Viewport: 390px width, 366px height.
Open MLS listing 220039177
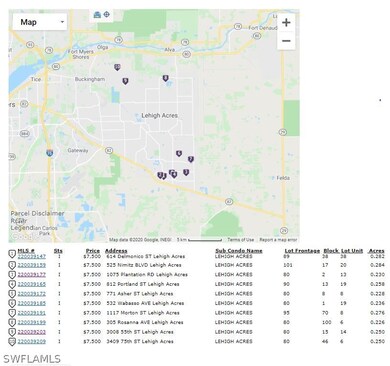tap(32, 275)
